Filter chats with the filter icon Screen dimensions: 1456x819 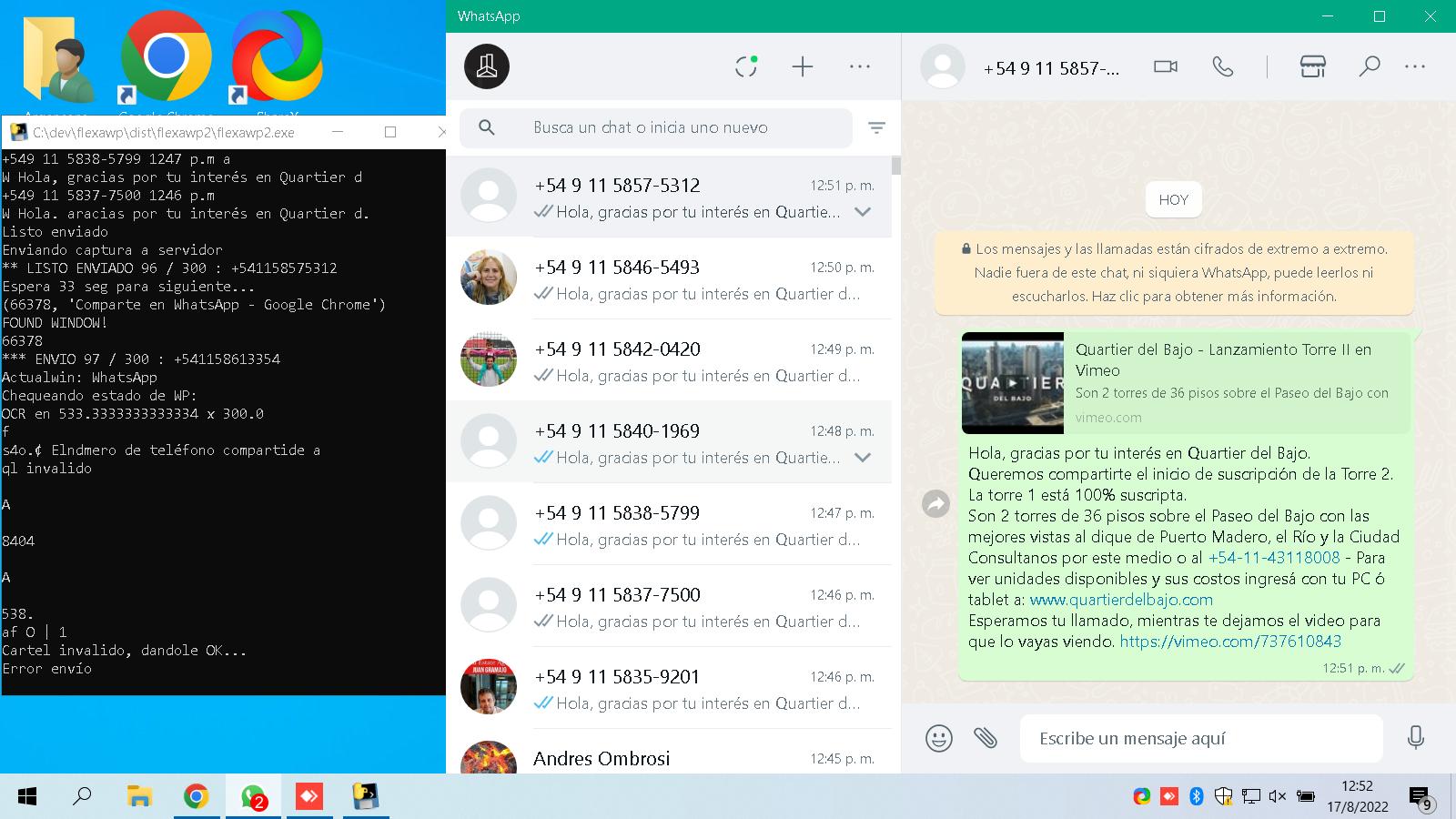(876, 128)
